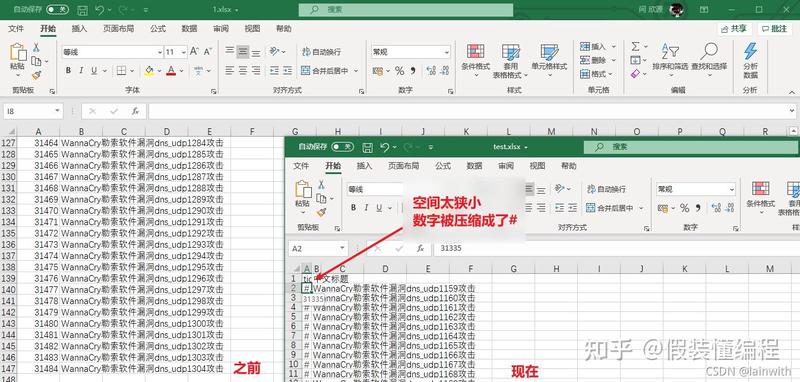Open font name dropdown 等线 in 1.xlsx
This screenshot has height=382, width=800.
[160, 52]
